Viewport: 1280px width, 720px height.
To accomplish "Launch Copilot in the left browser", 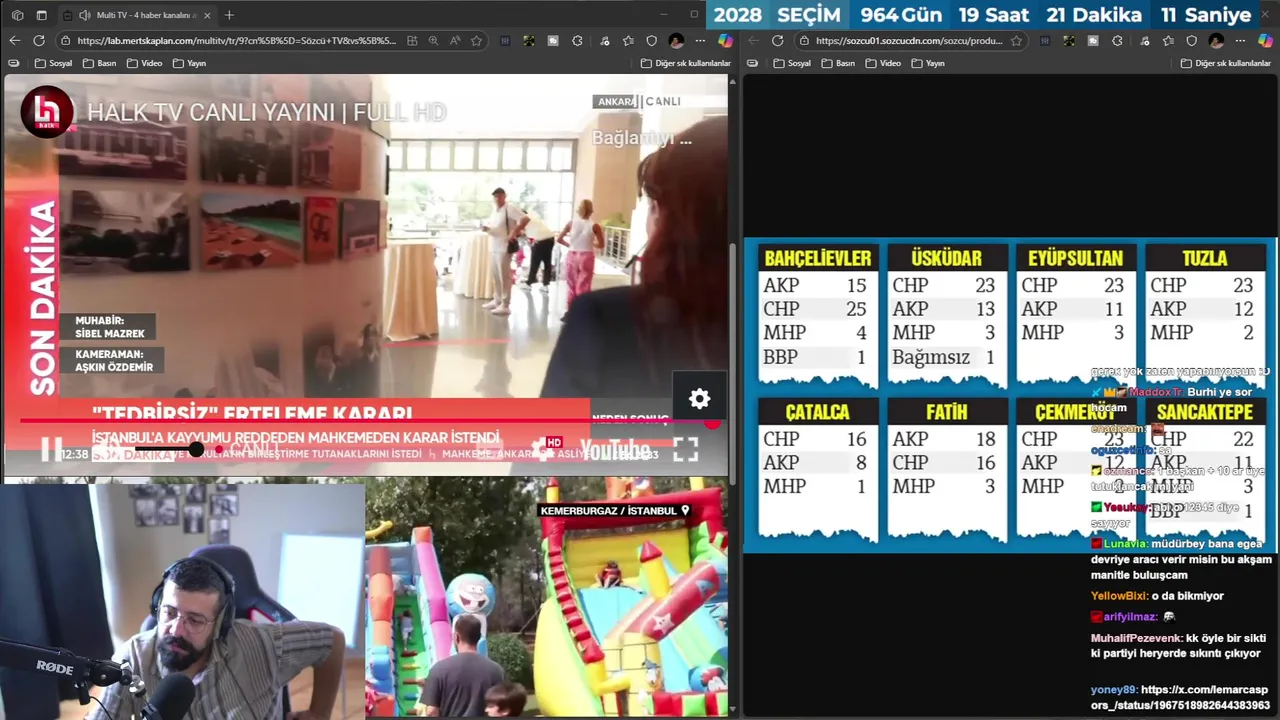I will (x=725, y=41).
